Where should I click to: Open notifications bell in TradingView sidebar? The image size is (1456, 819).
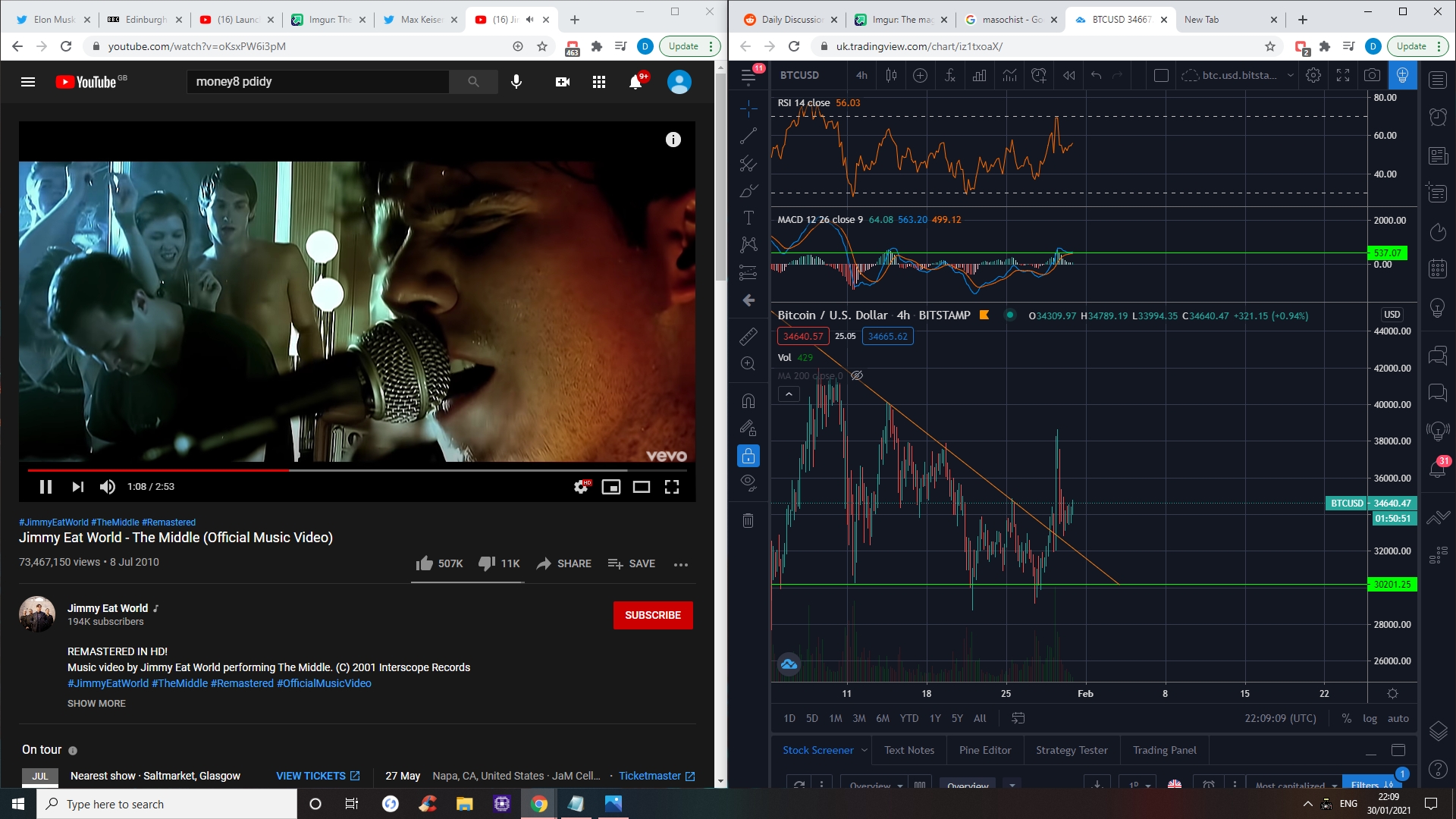click(1438, 468)
